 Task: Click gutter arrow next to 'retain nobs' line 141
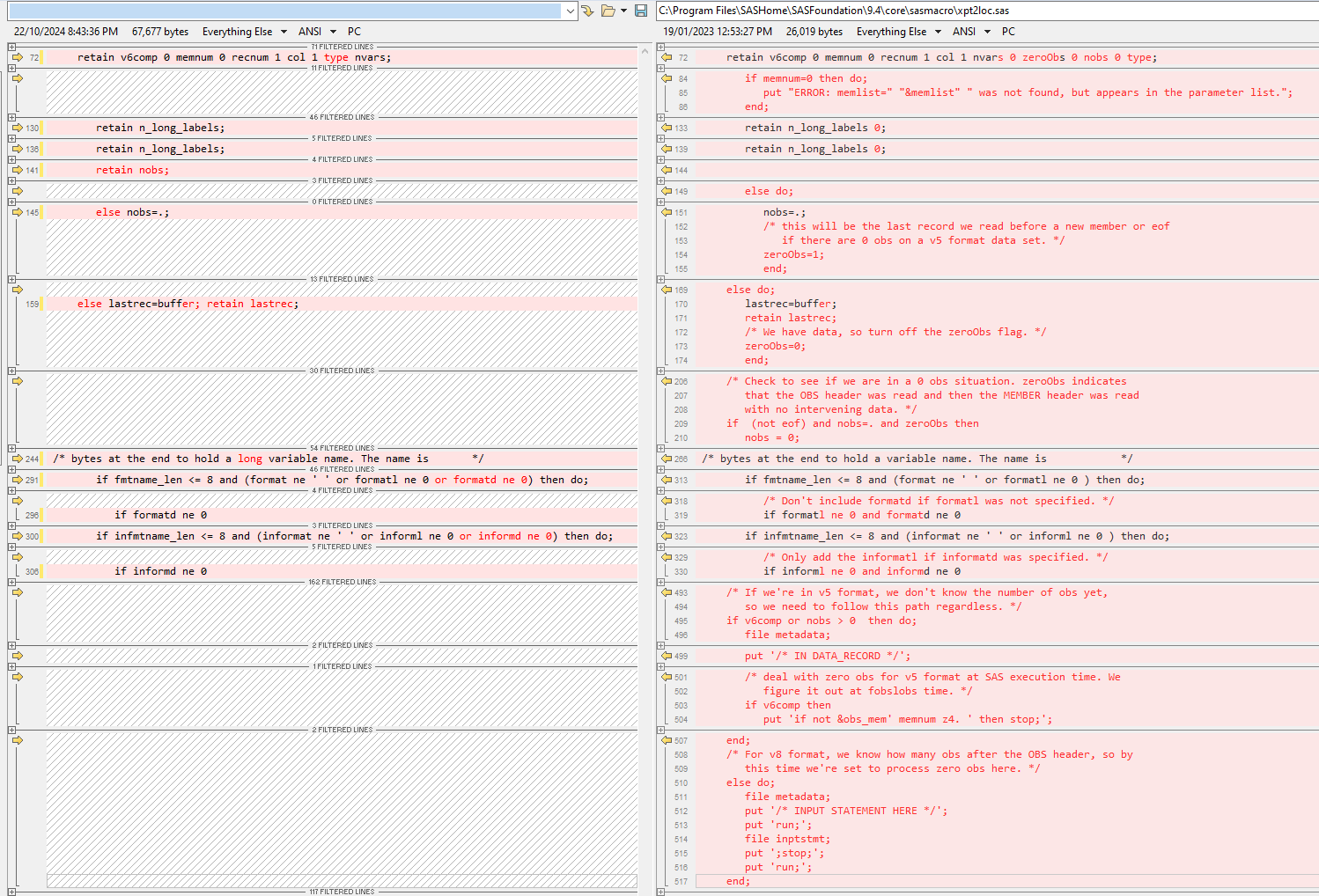tap(17, 169)
